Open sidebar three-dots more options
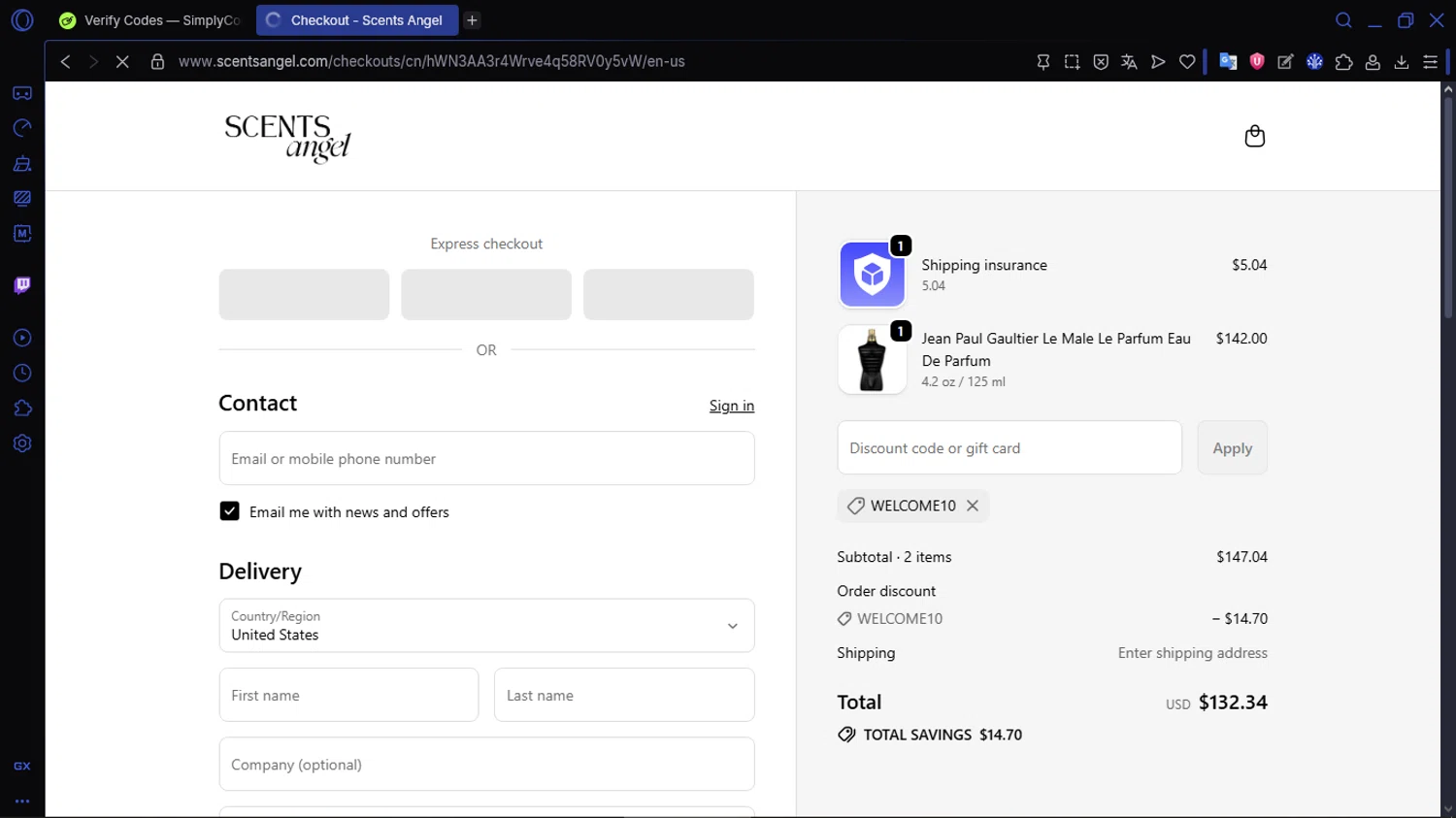 [x=22, y=802]
